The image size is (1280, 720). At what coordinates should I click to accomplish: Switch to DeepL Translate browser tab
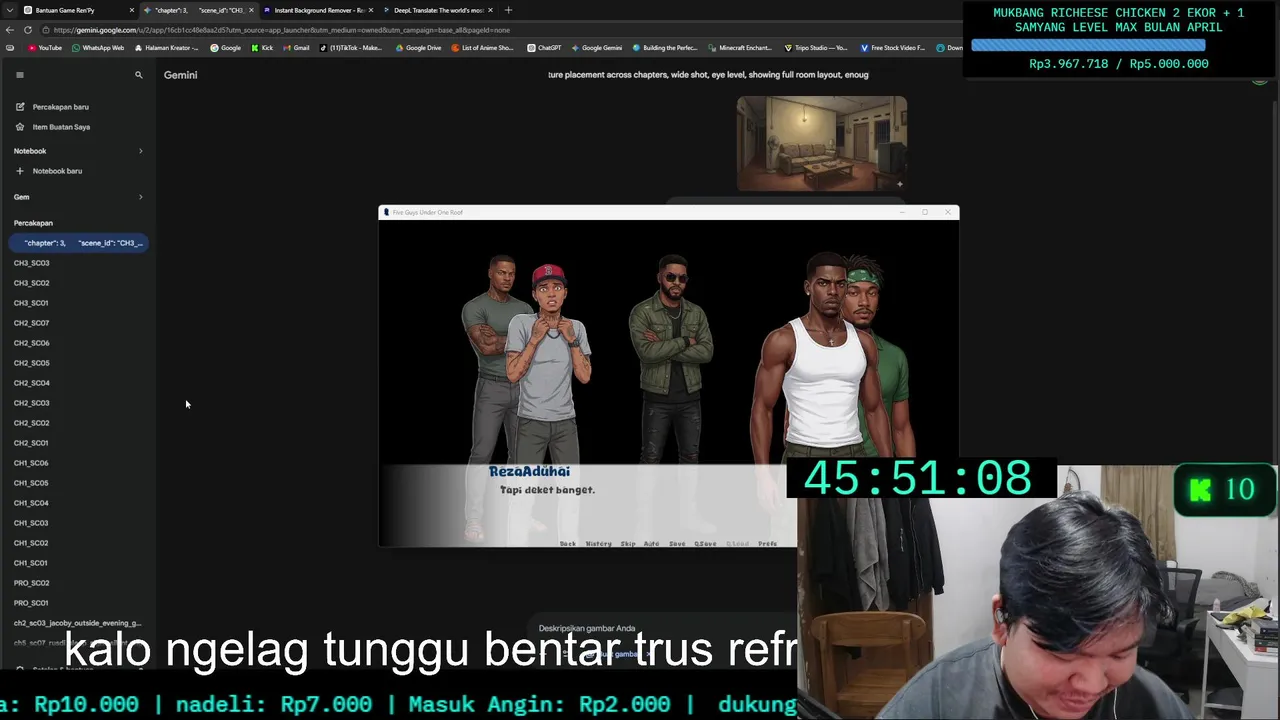click(438, 10)
